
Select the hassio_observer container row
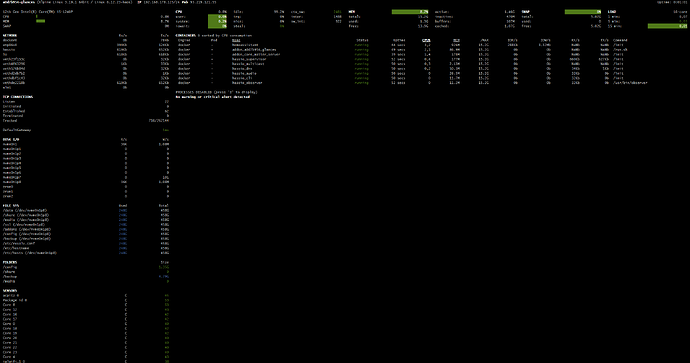413,83
